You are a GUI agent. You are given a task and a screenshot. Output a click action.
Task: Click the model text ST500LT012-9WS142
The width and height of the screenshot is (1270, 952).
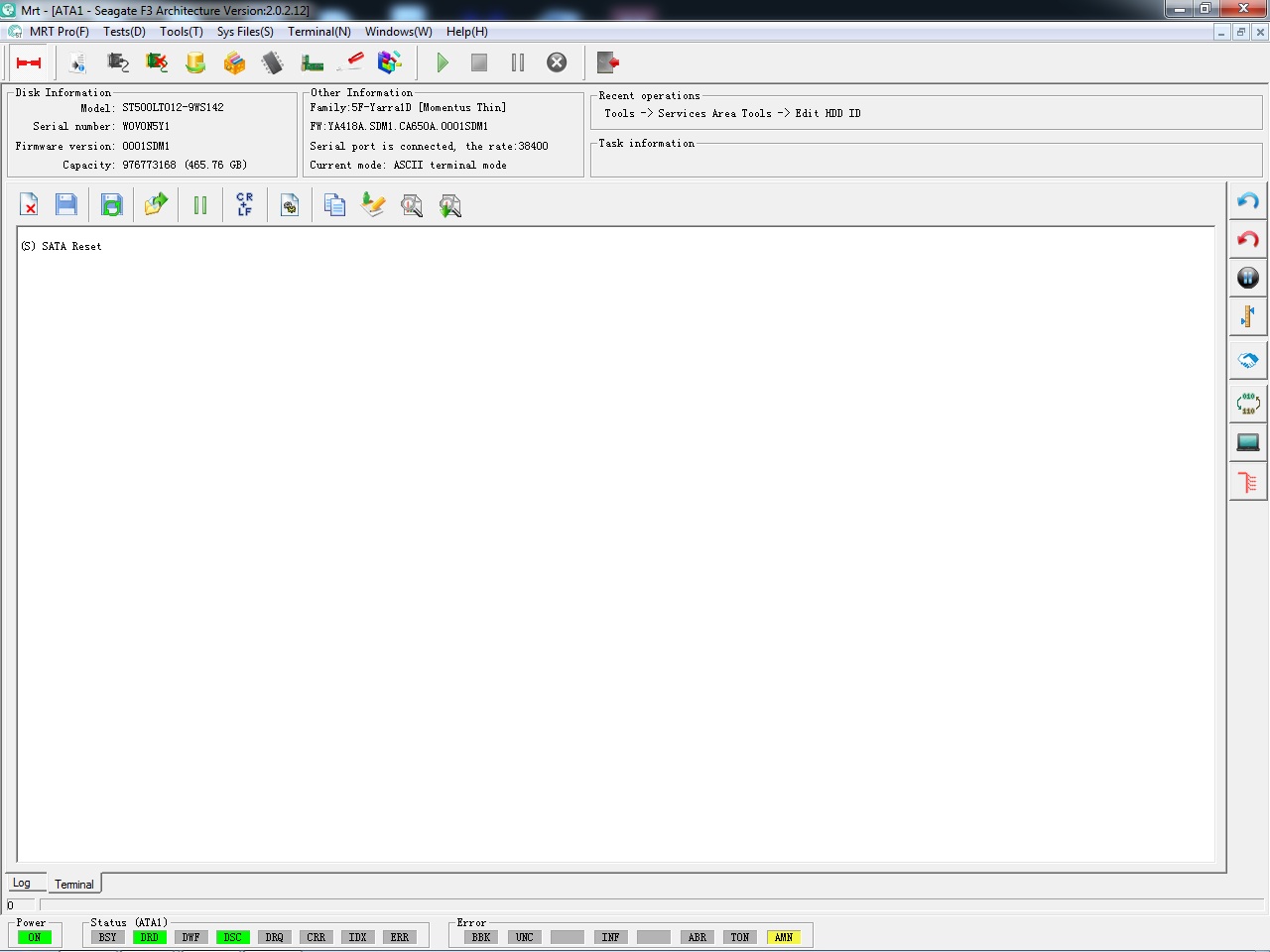coord(173,107)
